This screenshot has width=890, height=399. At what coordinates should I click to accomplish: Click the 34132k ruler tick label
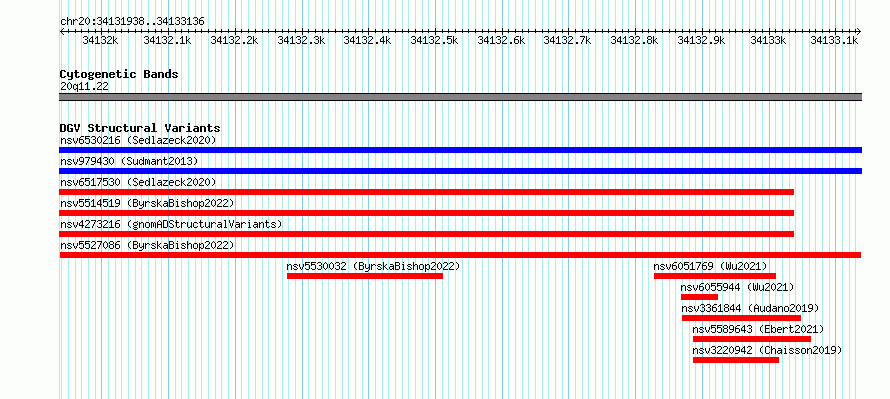(100, 40)
